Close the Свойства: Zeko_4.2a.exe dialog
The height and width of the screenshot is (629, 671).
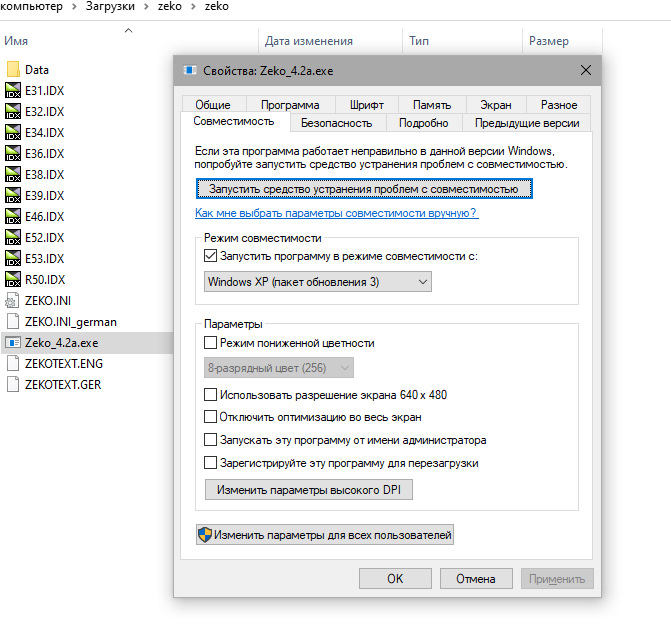pyautogui.click(x=586, y=70)
